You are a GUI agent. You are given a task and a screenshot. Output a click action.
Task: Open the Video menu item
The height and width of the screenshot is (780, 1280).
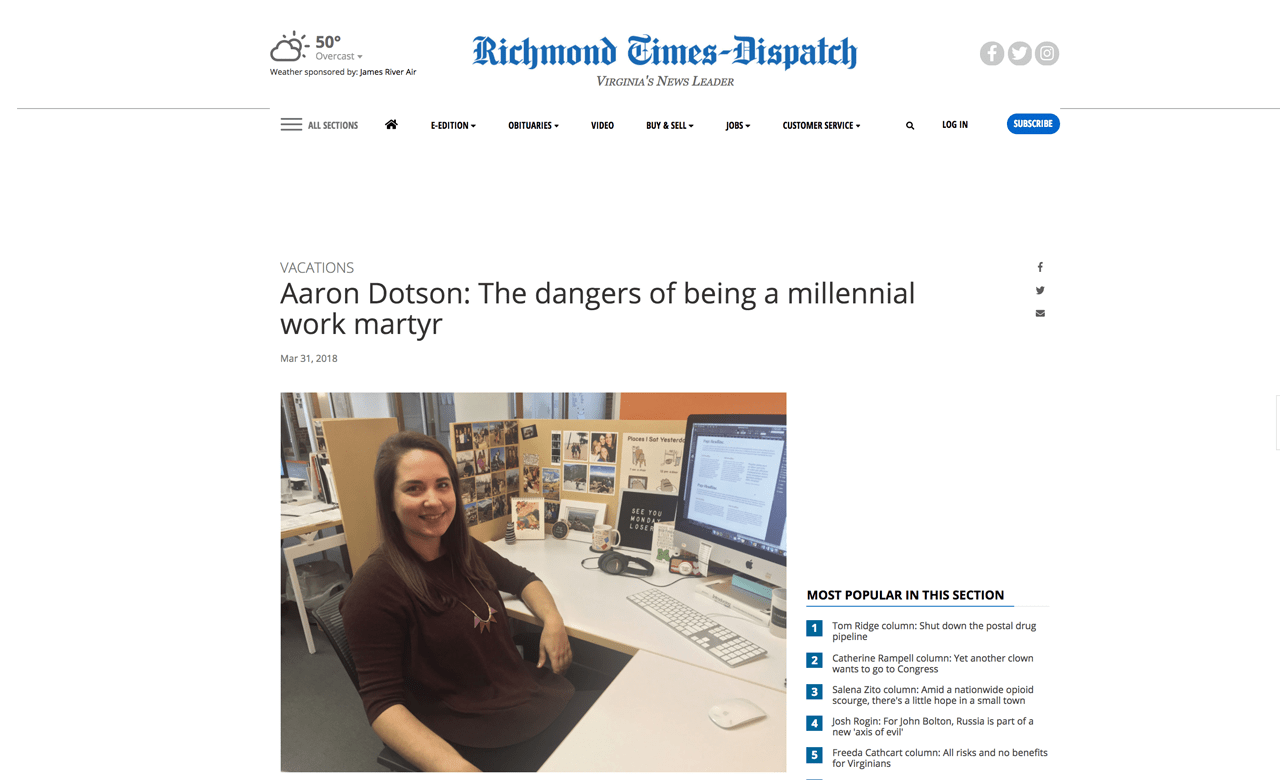tap(602, 126)
